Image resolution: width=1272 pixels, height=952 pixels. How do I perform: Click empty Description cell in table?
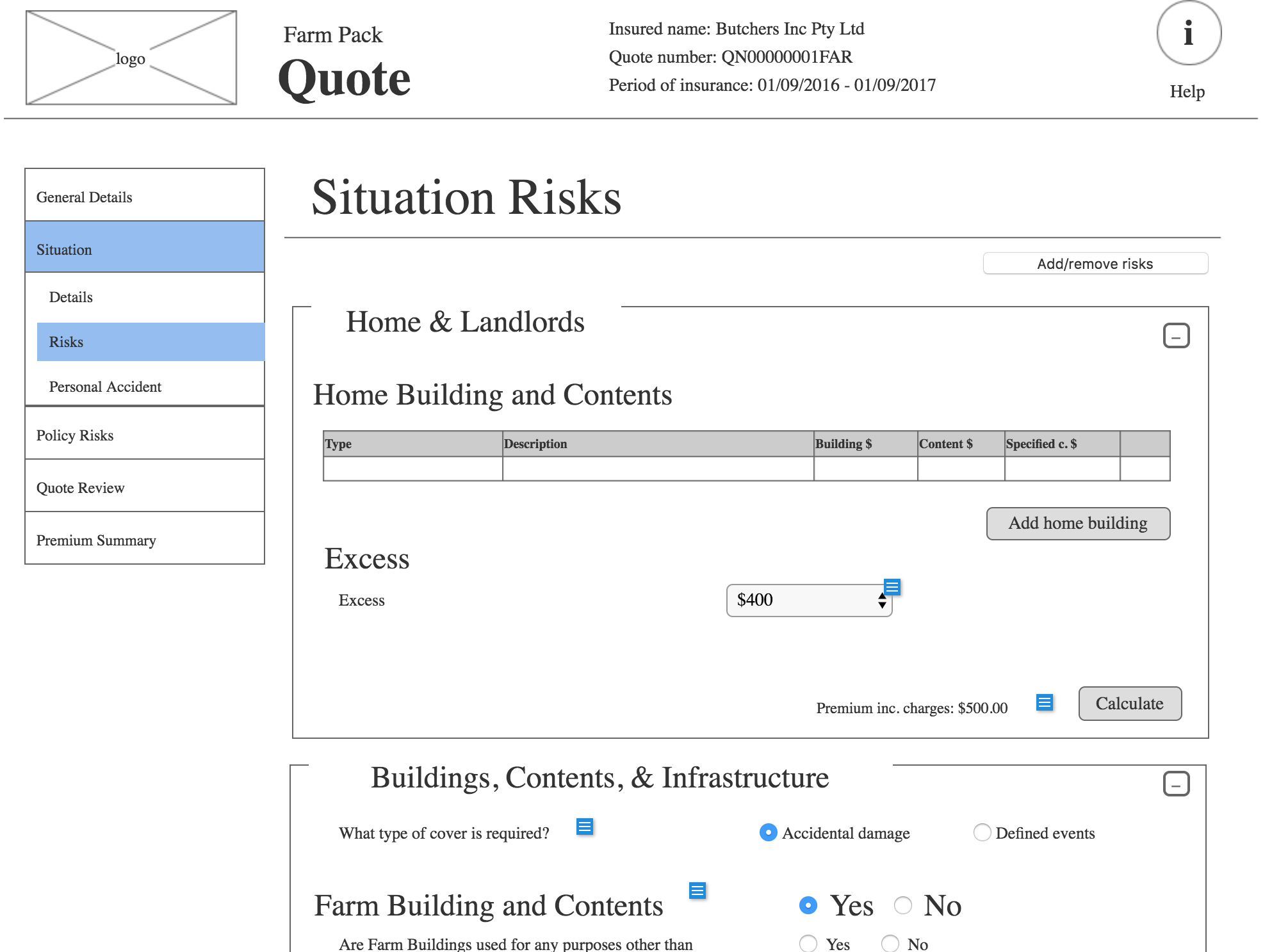tap(658, 469)
